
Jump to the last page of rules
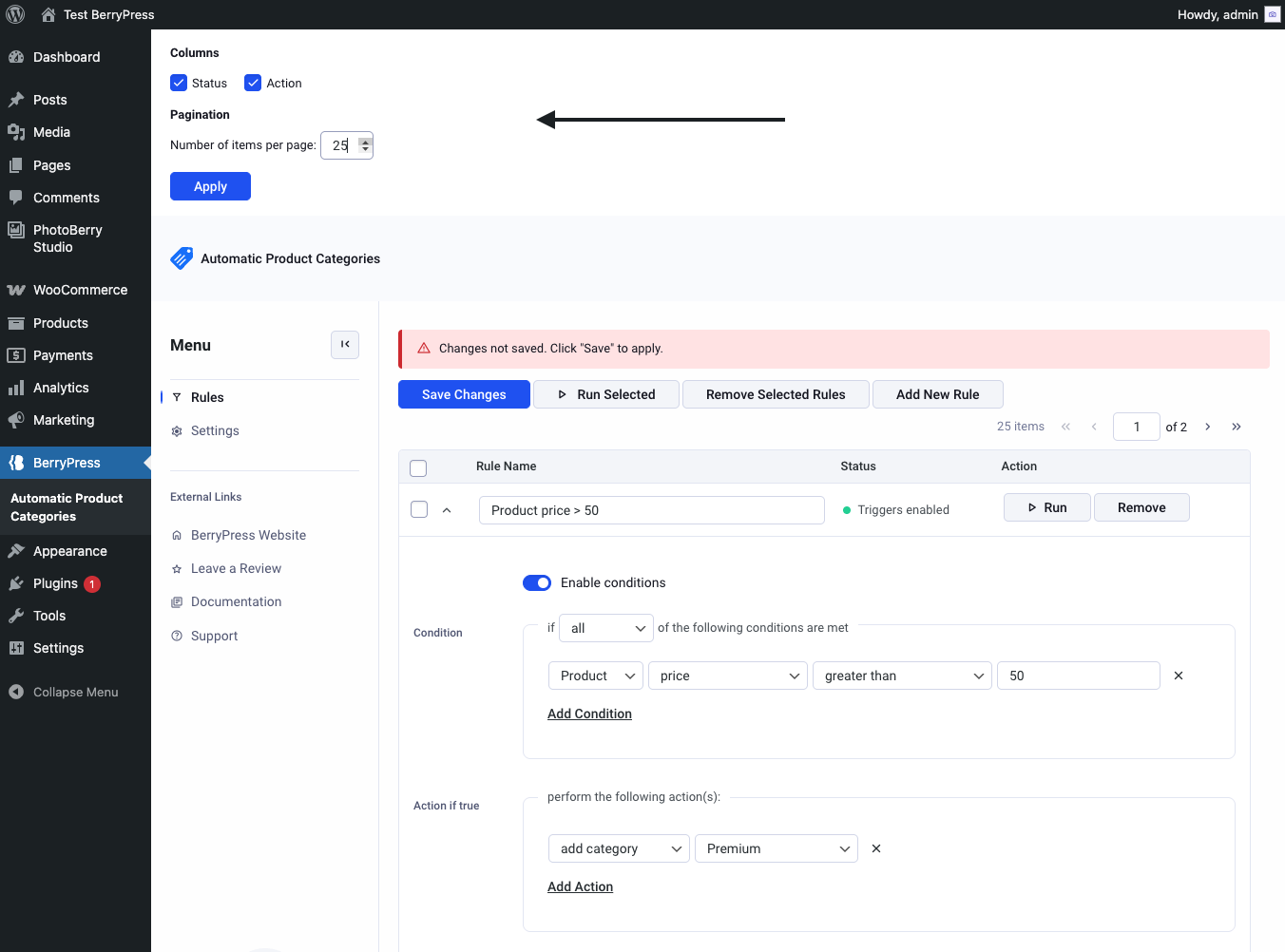[1237, 427]
